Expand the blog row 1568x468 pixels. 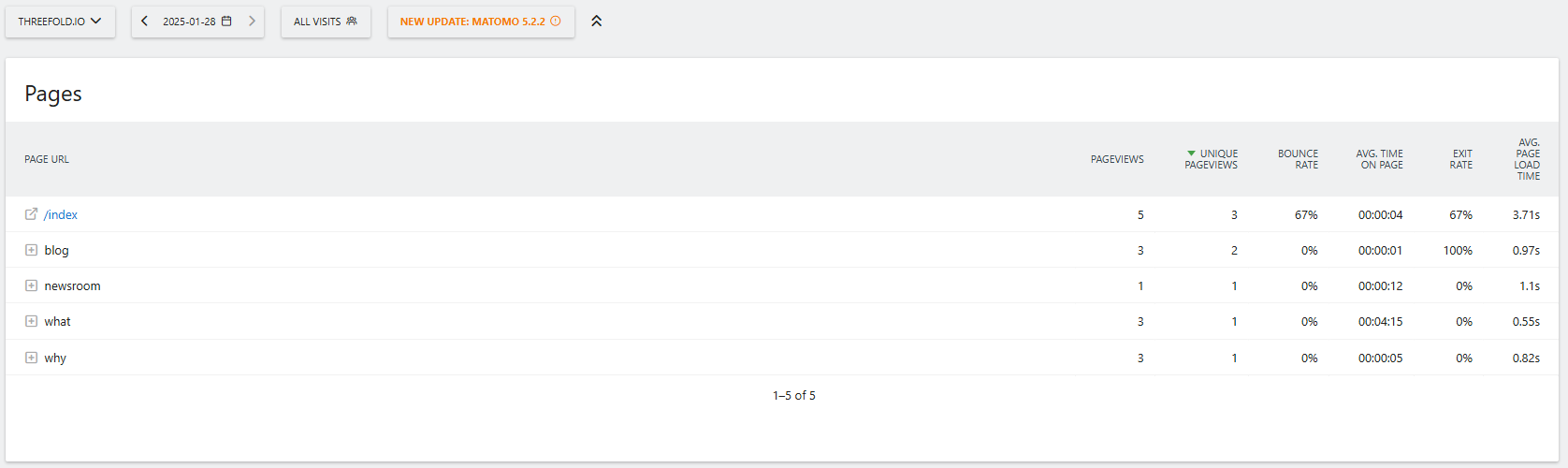[31, 250]
